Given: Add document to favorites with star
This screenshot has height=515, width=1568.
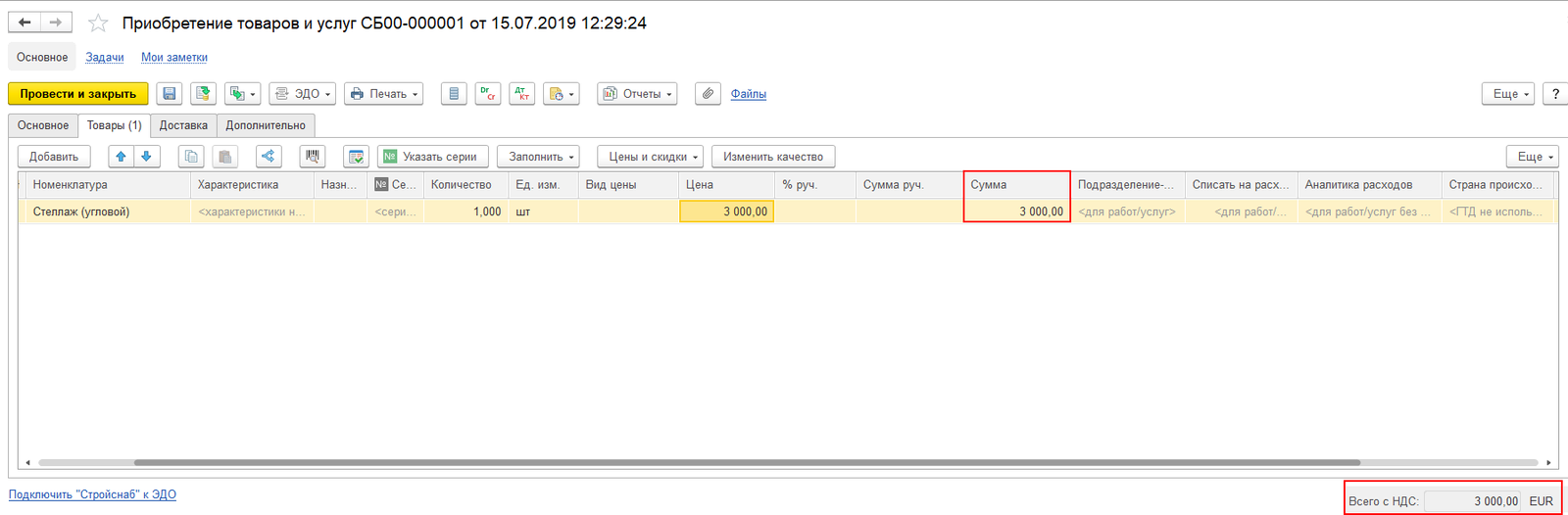Looking at the screenshot, I should (98, 23).
